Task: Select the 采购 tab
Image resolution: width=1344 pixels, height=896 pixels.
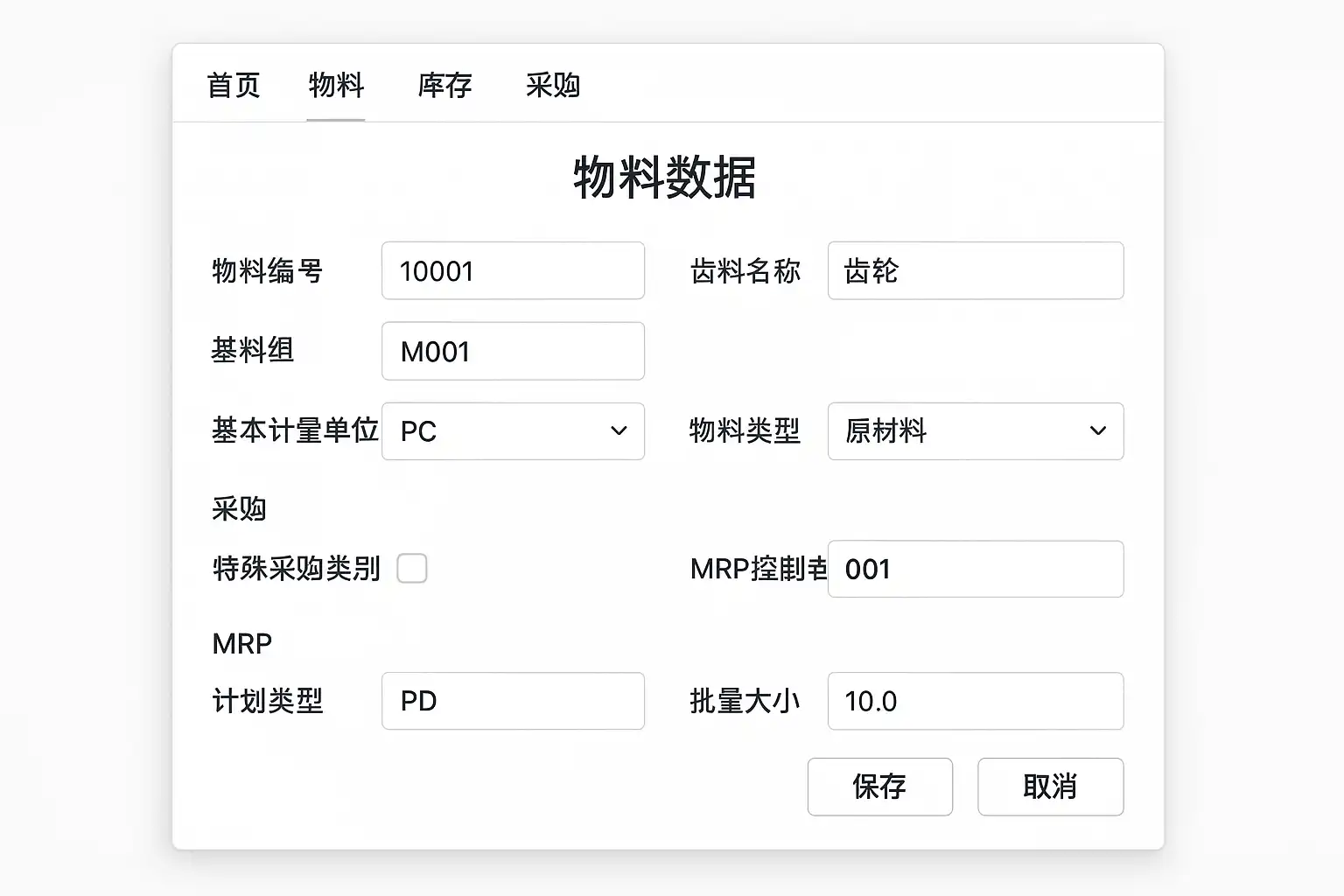Action: click(x=553, y=86)
